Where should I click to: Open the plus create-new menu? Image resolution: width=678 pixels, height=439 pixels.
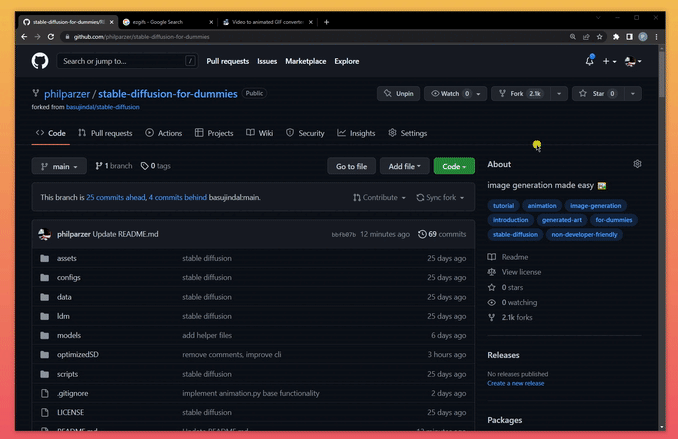pyautogui.click(x=609, y=61)
